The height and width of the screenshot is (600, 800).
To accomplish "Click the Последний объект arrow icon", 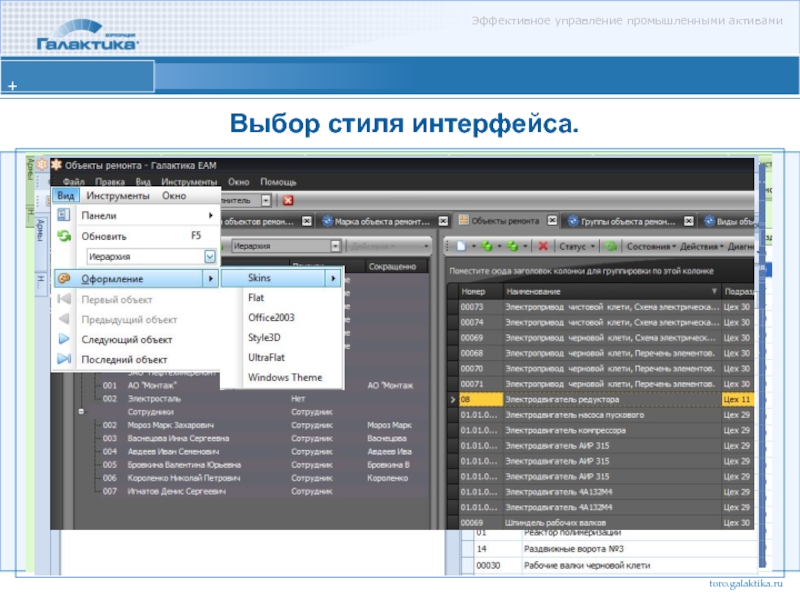I will point(63,359).
